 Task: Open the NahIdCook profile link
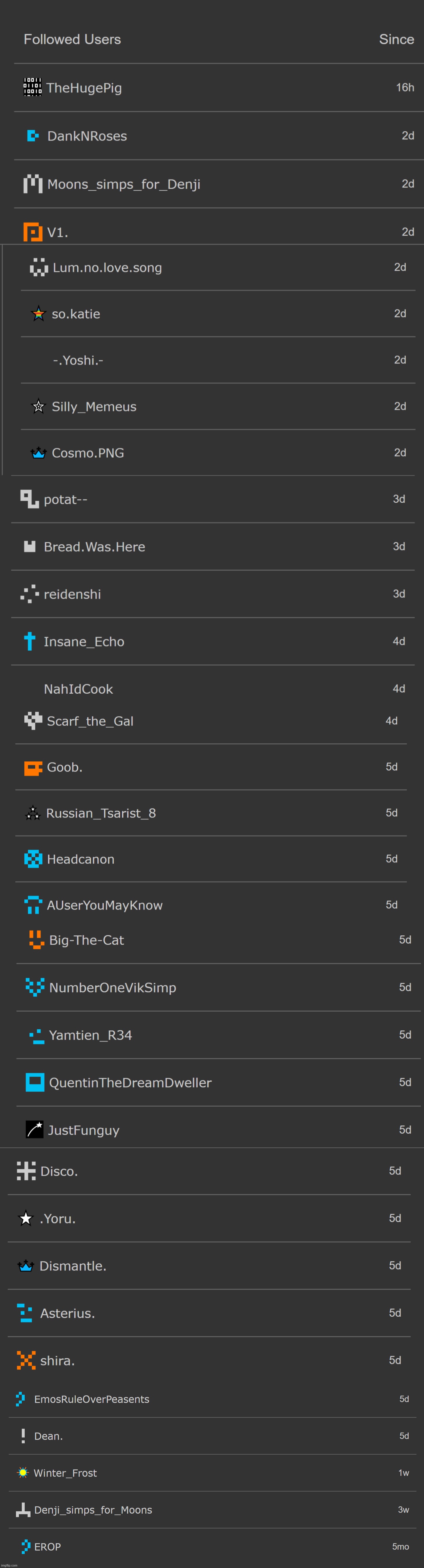coord(78,689)
